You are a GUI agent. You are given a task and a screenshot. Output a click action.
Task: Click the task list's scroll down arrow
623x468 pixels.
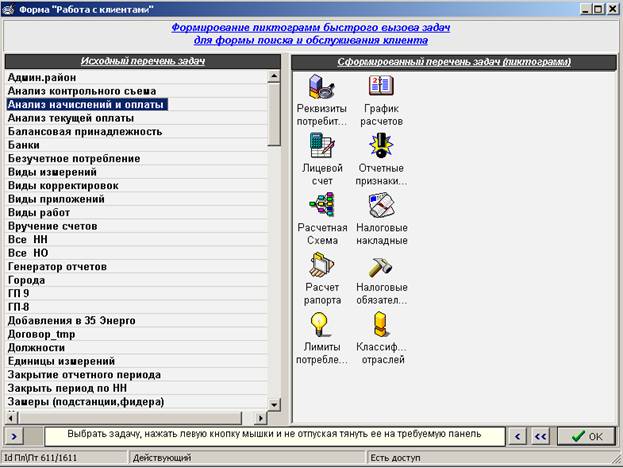(x=274, y=405)
